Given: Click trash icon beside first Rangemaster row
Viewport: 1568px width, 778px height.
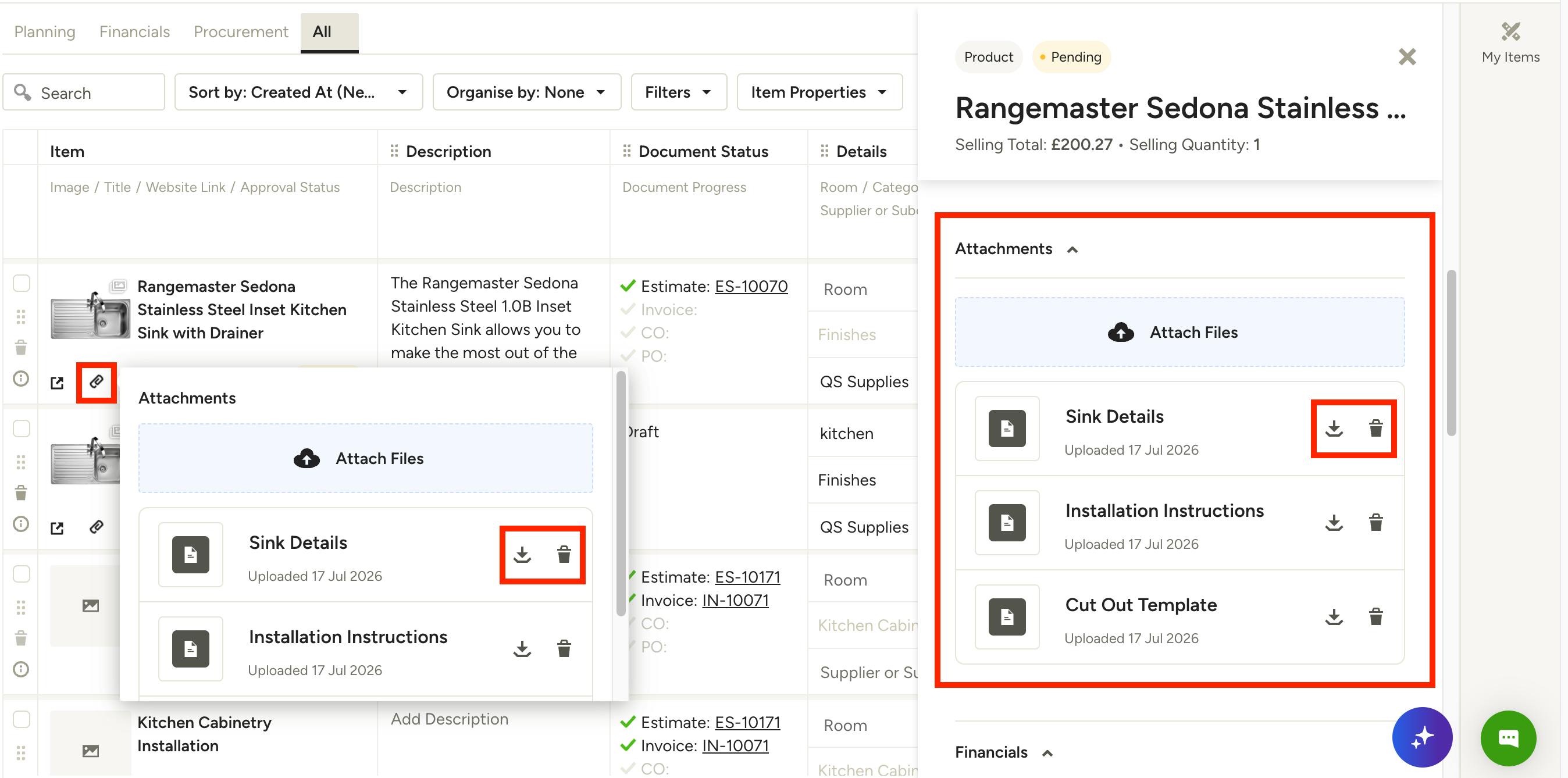Looking at the screenshot, I should tap(21, 348).
